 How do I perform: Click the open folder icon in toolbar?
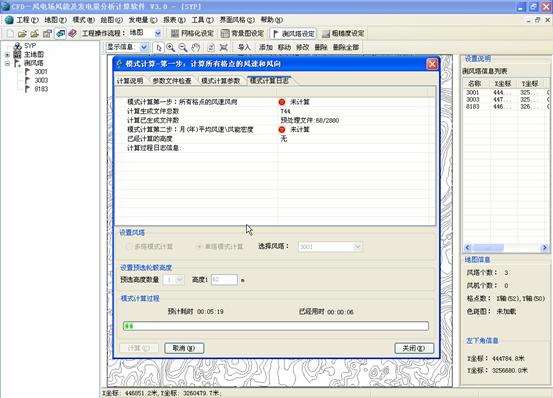22,33
